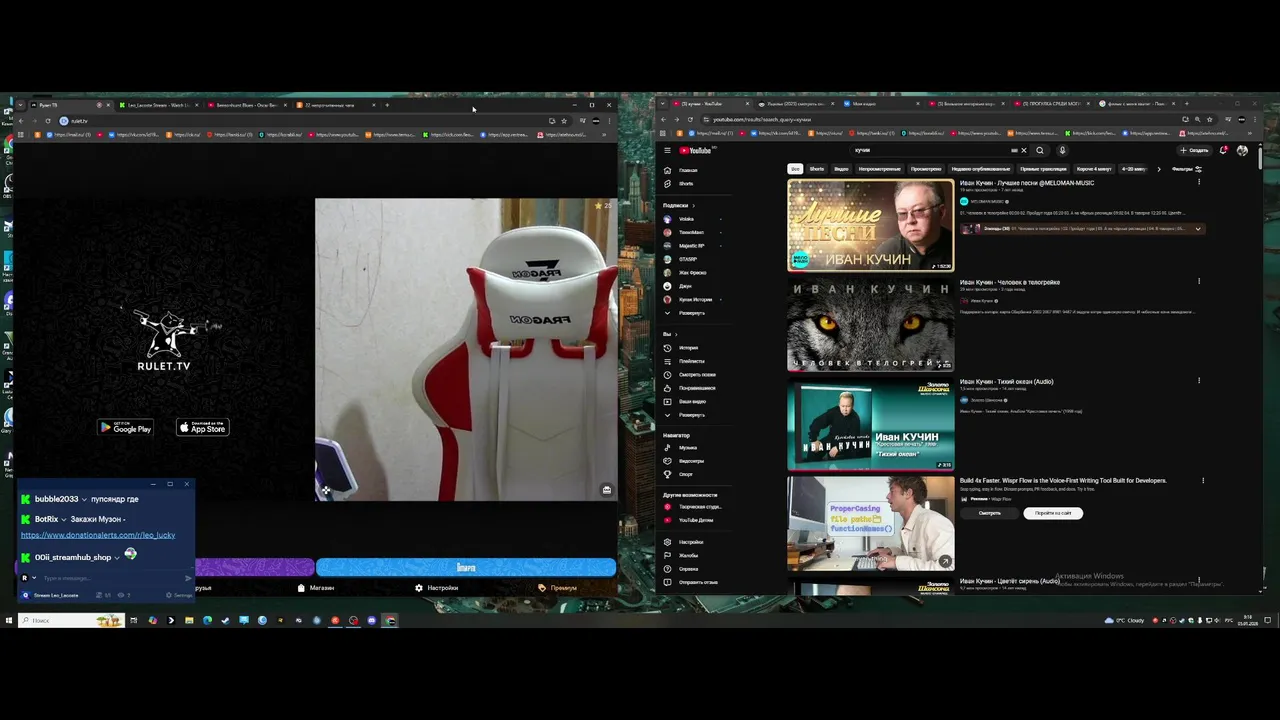Open Majestic RP subscription channel
The image size is (1280, 720).
(x=691, y=246)
